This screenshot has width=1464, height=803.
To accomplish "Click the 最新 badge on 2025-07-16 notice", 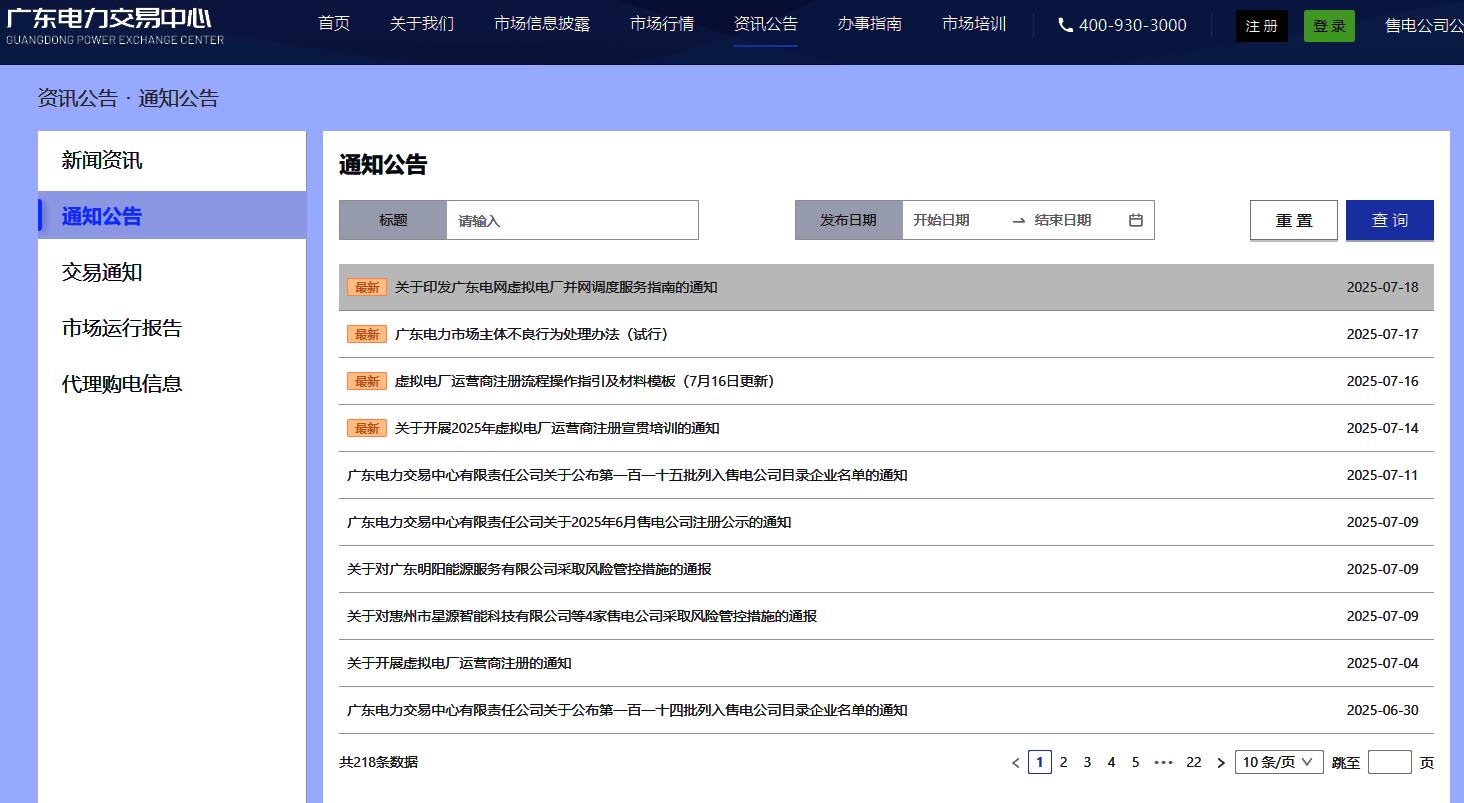I will tap(367, 381).
